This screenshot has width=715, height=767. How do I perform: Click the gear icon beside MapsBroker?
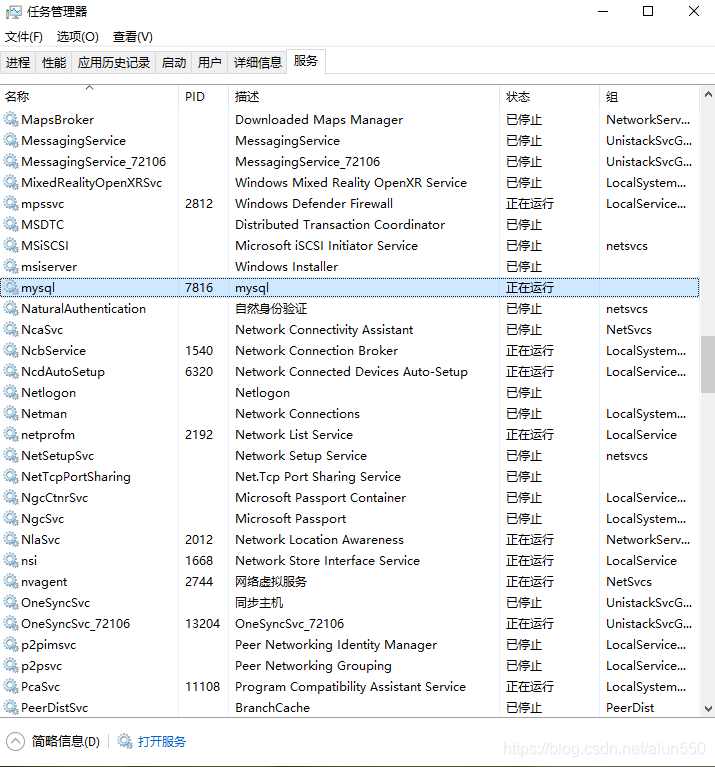click(11, 119)
